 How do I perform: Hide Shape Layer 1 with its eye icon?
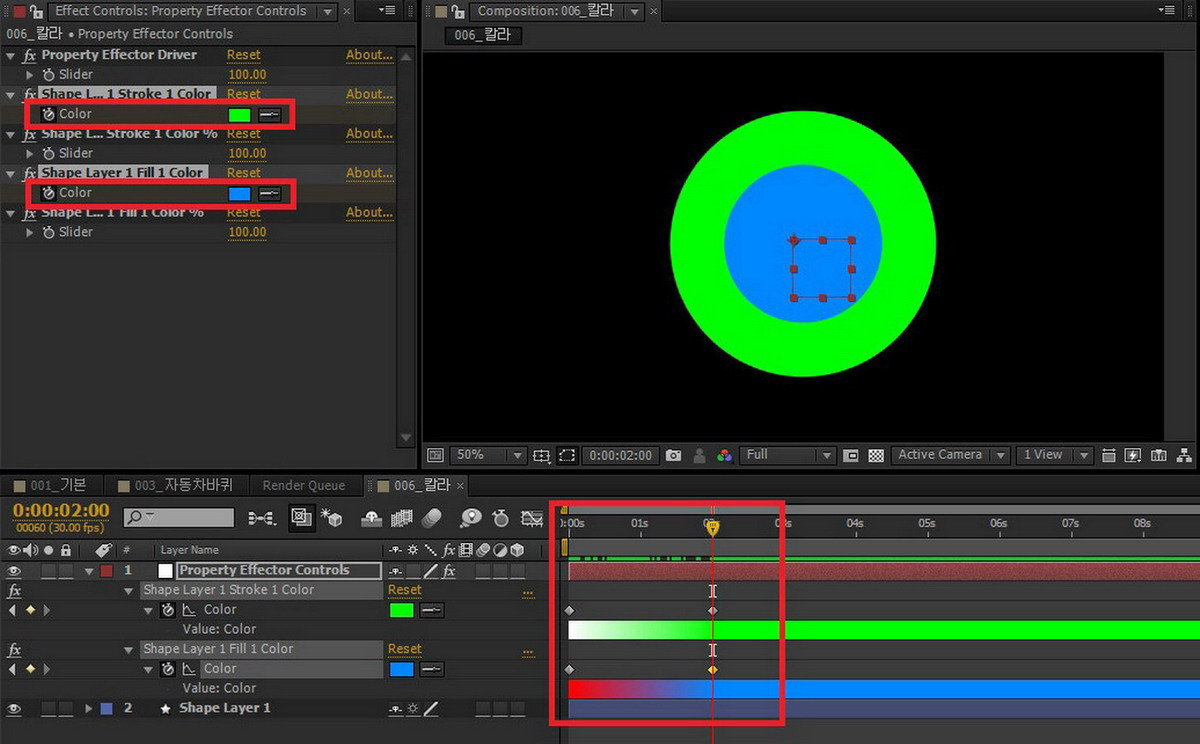(15, 709)
